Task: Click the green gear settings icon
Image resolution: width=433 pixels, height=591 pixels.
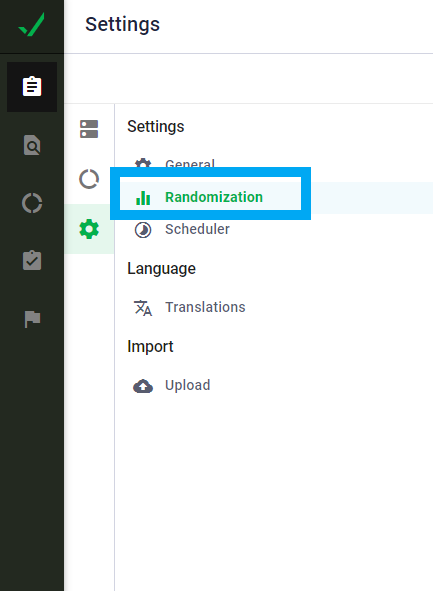Action: [x=89, y=229]
